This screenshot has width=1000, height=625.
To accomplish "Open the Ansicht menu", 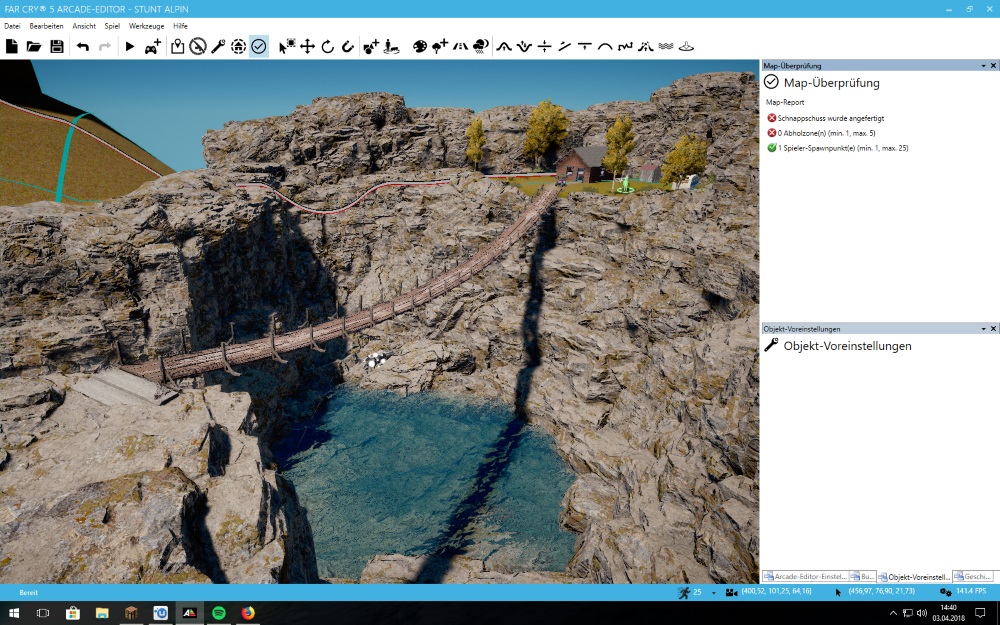I will pyautogui.click(x=84, y=25).
